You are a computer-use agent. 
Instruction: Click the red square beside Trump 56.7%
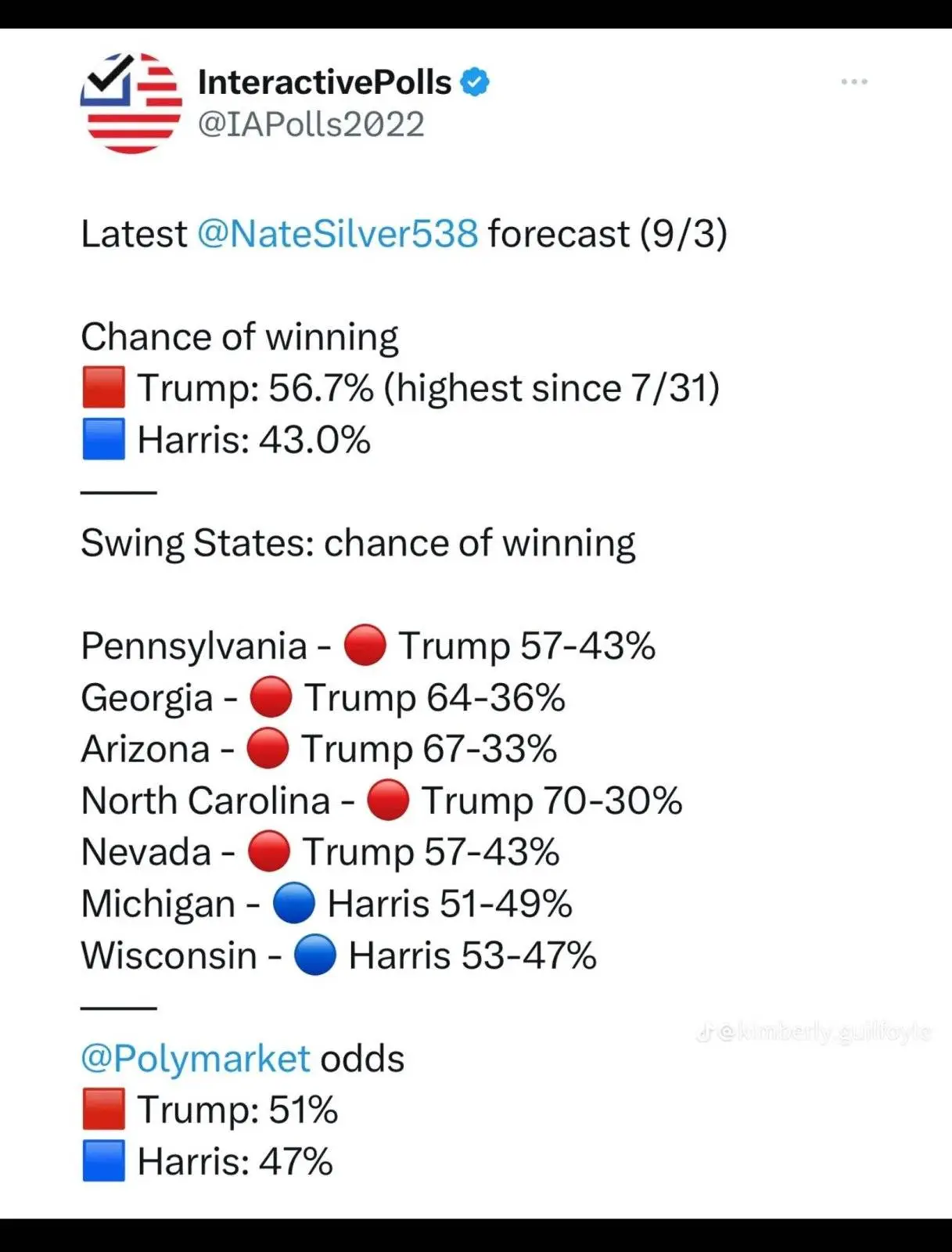104,388
